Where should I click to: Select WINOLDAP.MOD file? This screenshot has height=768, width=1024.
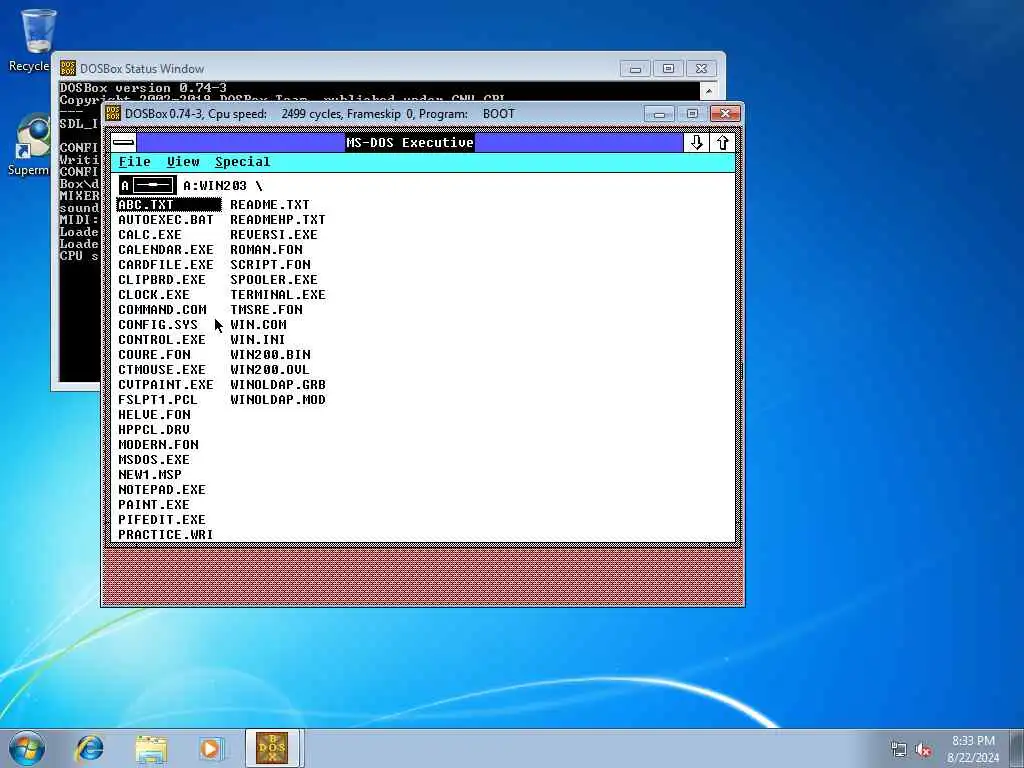[278, 400]
